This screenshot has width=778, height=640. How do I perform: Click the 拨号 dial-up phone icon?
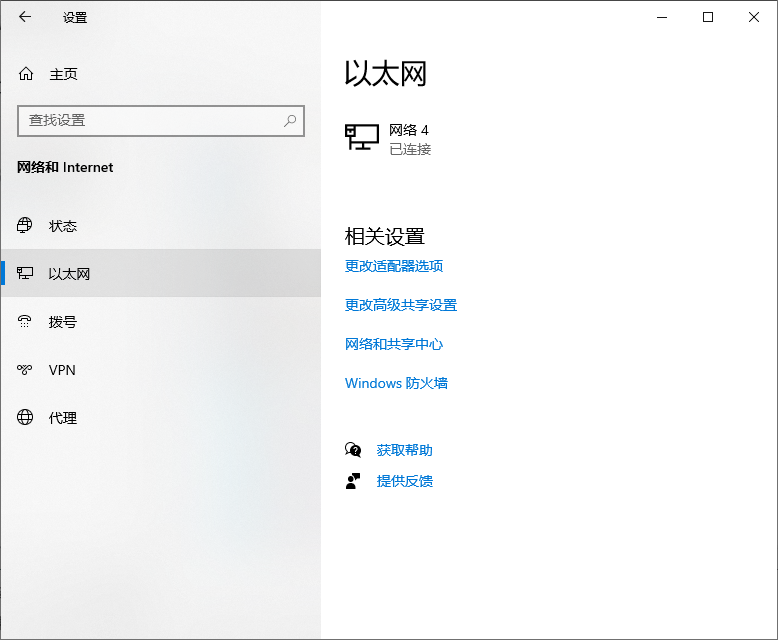pyautogui.click(x=25, y=321)
